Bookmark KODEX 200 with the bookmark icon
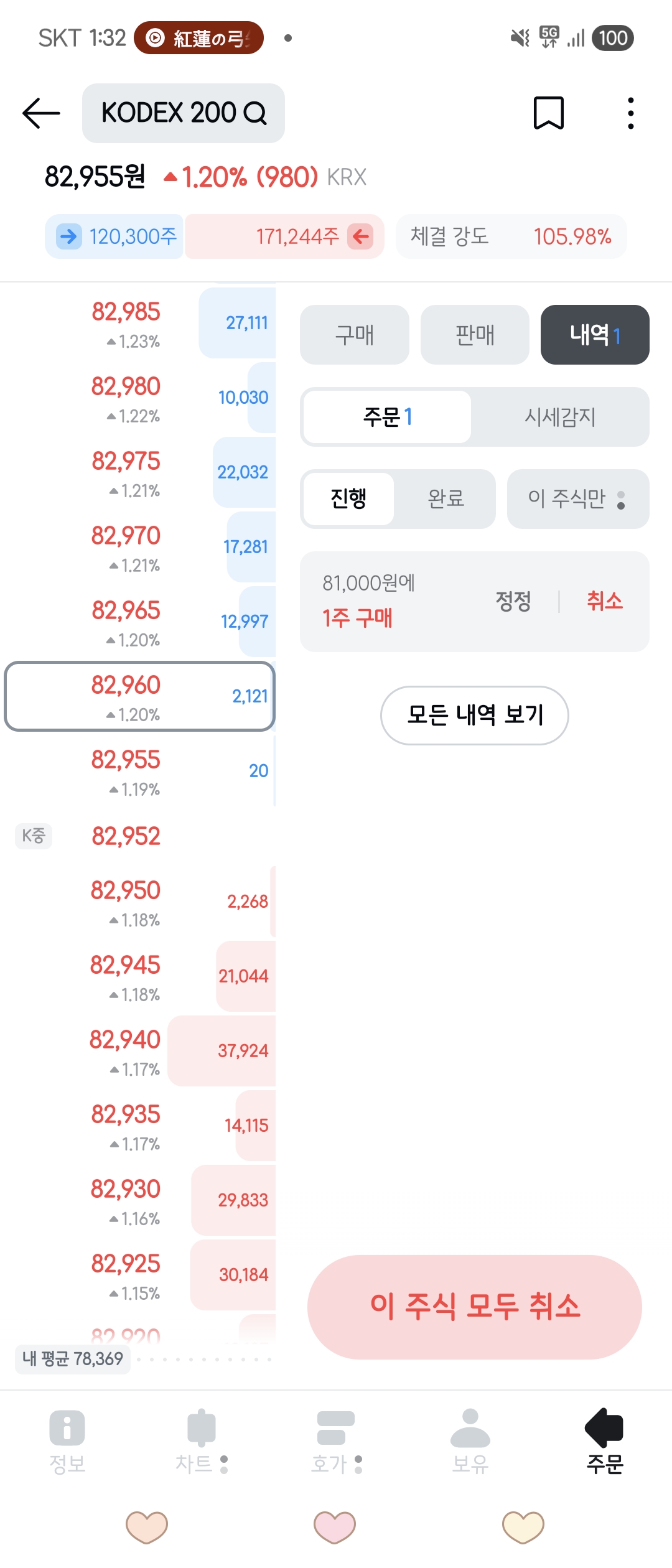672x1568 pixels. (548, 113)
